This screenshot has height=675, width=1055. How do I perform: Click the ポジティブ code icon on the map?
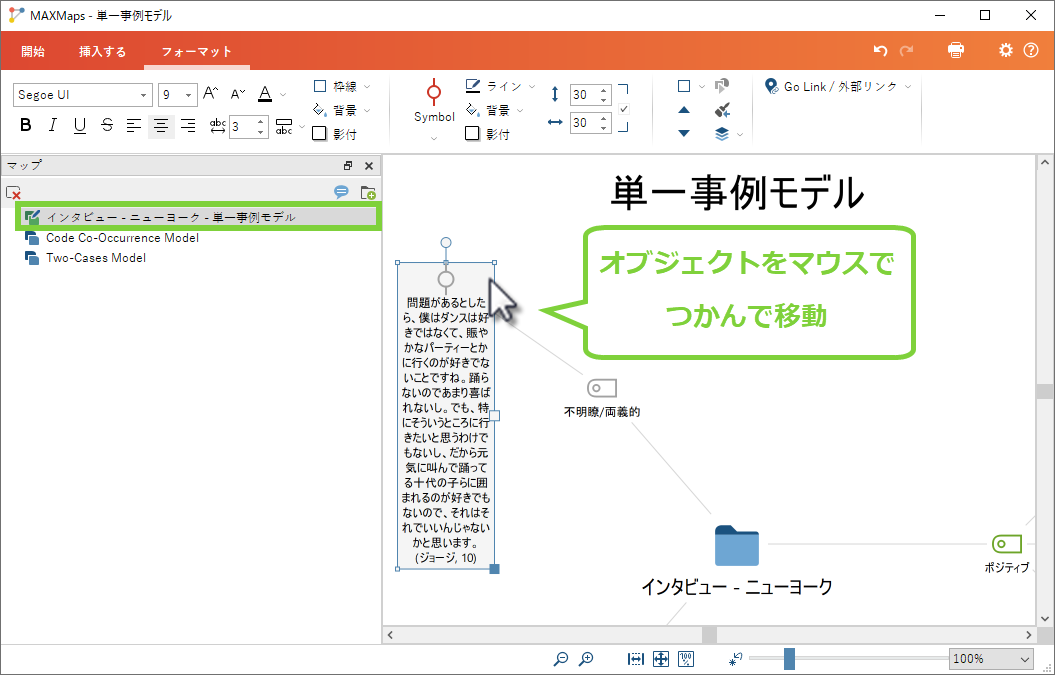(1007, 543)
